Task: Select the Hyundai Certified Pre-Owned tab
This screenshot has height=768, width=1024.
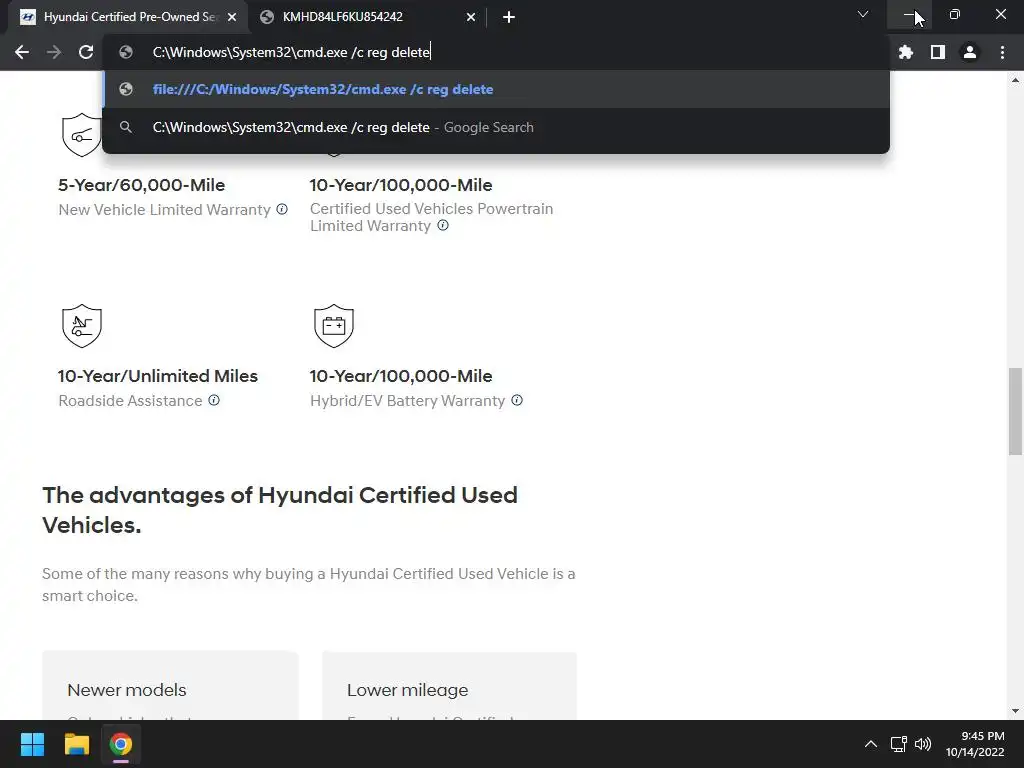Action: point(125,17)
